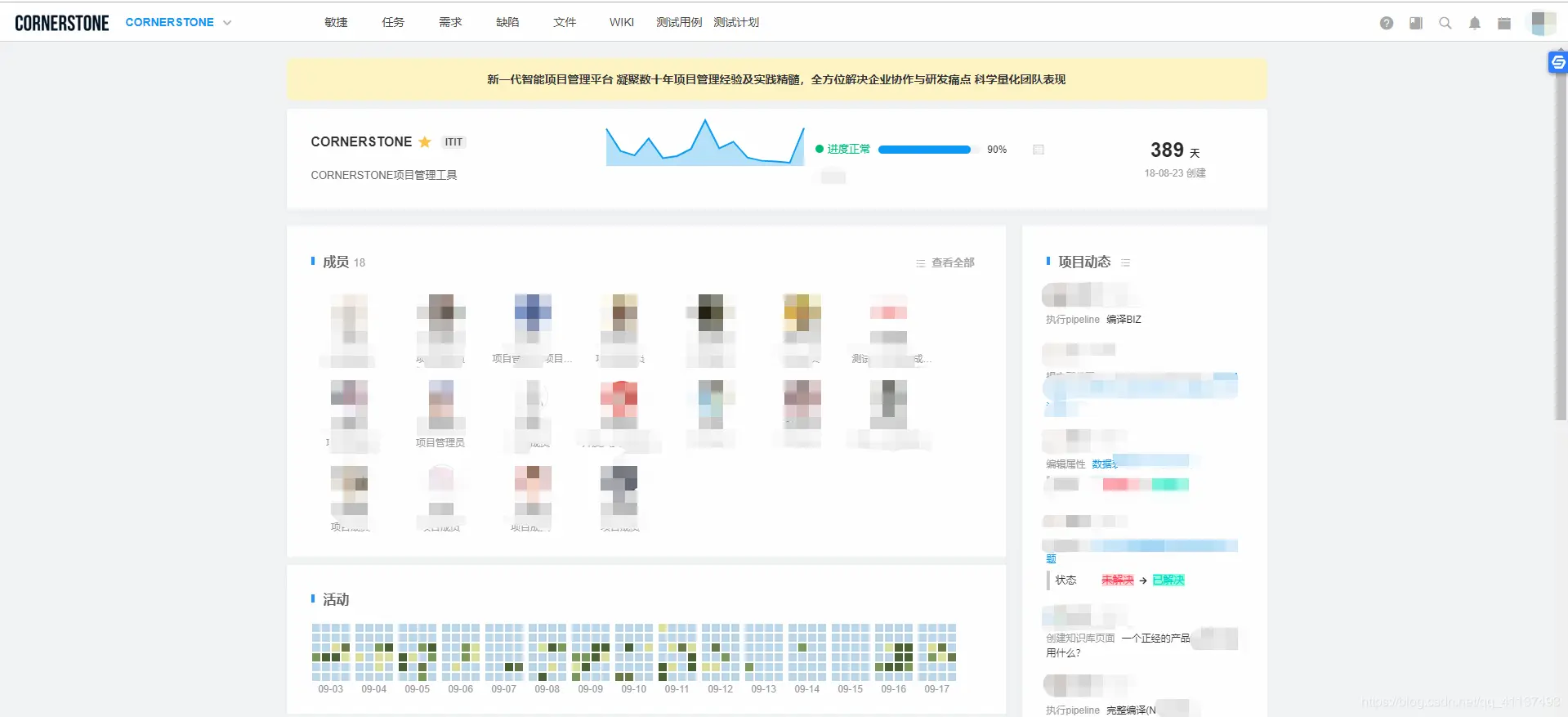Click the 09-10 activity heatmap block
Screen dimensions: 1568x717
click(634, 652)
